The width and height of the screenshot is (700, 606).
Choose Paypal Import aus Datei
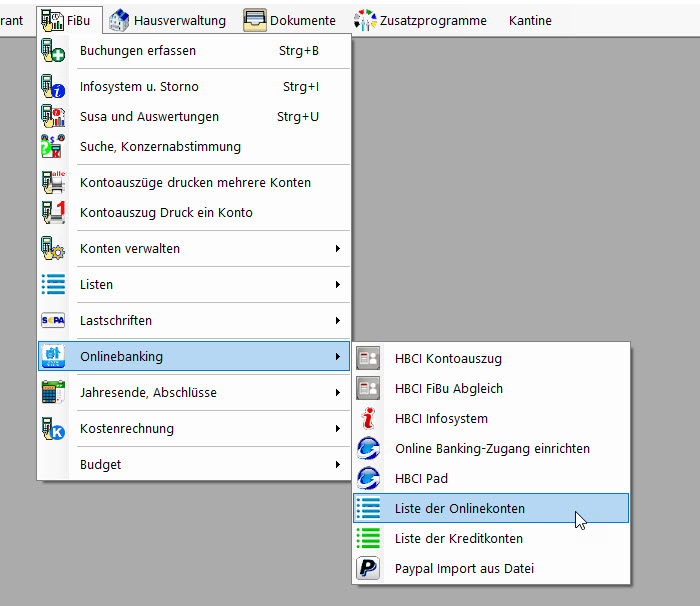(491, 568)
